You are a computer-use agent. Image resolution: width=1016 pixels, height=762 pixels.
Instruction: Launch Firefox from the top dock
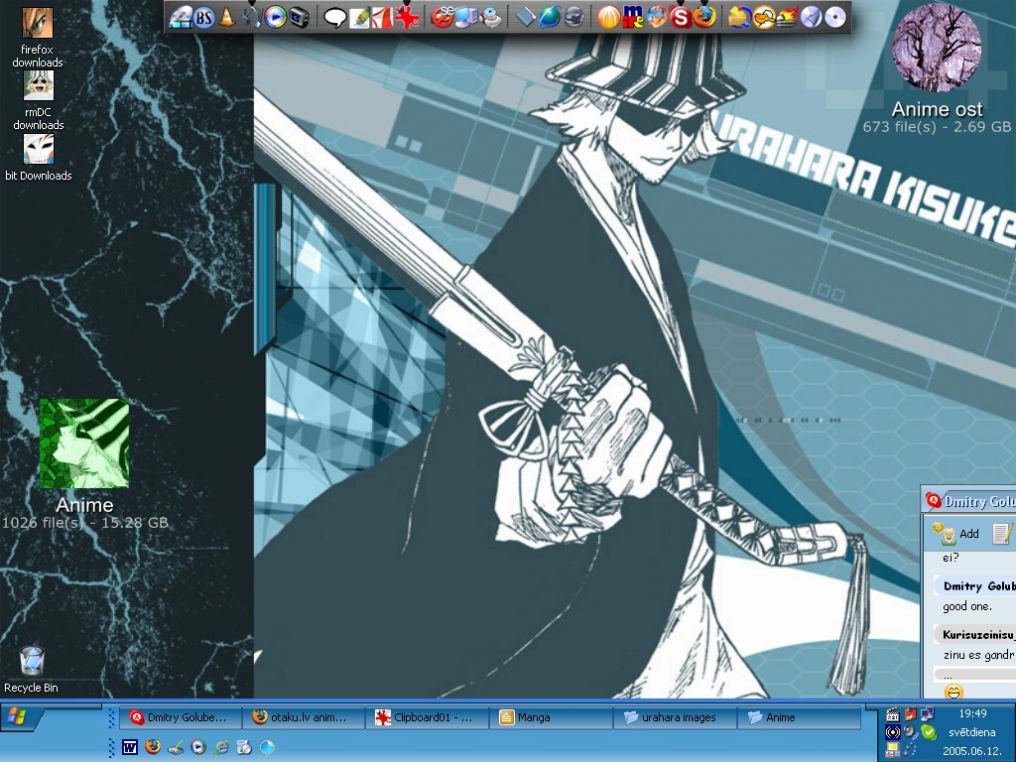point(704,17)
